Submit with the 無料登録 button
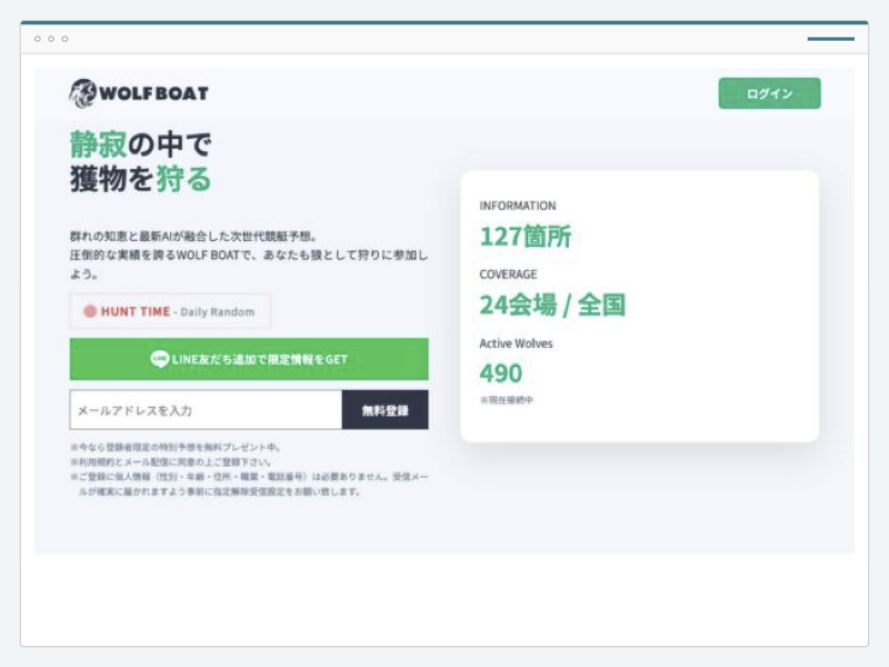 385,410
